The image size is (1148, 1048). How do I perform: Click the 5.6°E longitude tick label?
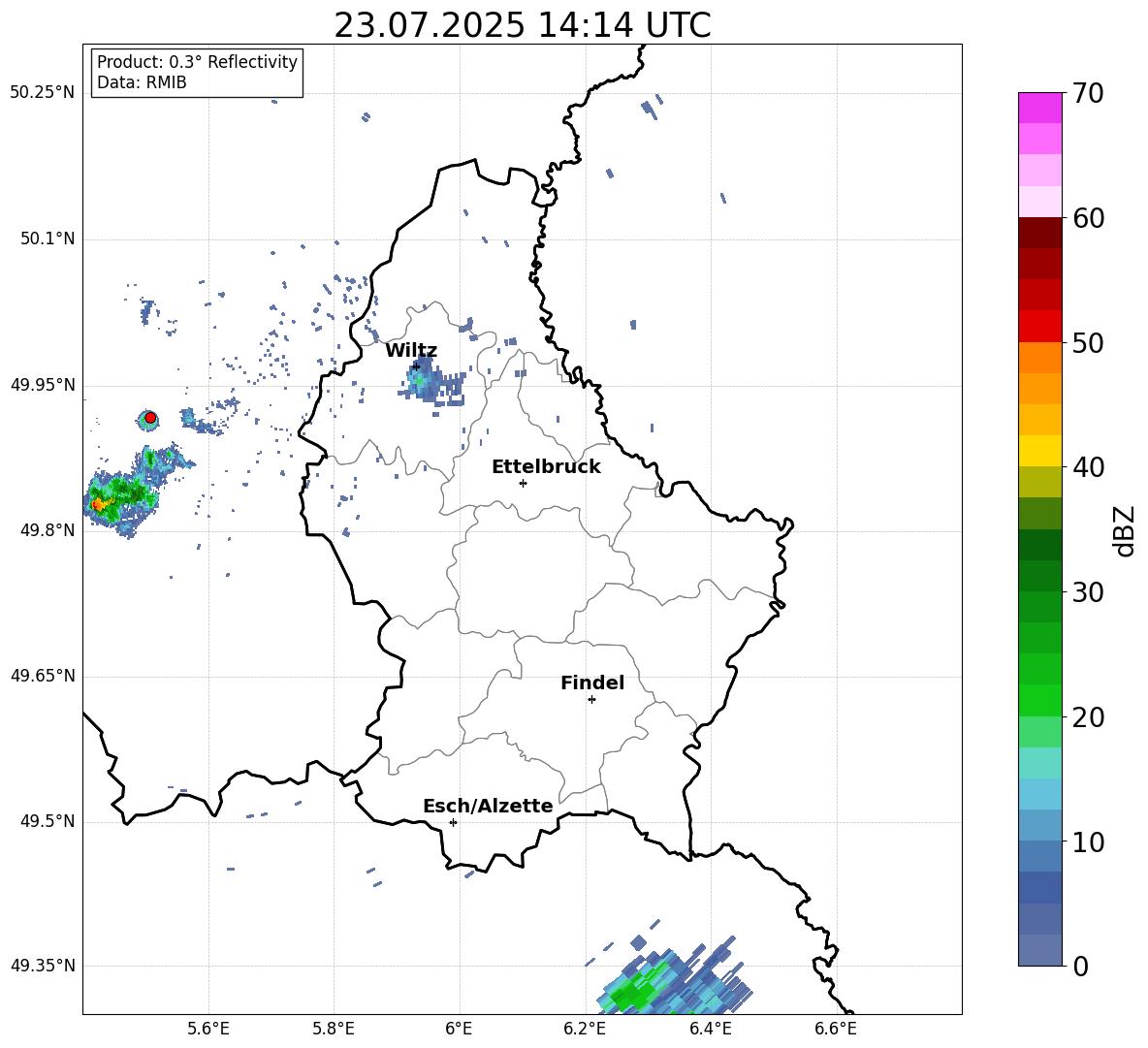click(208, 1029)
